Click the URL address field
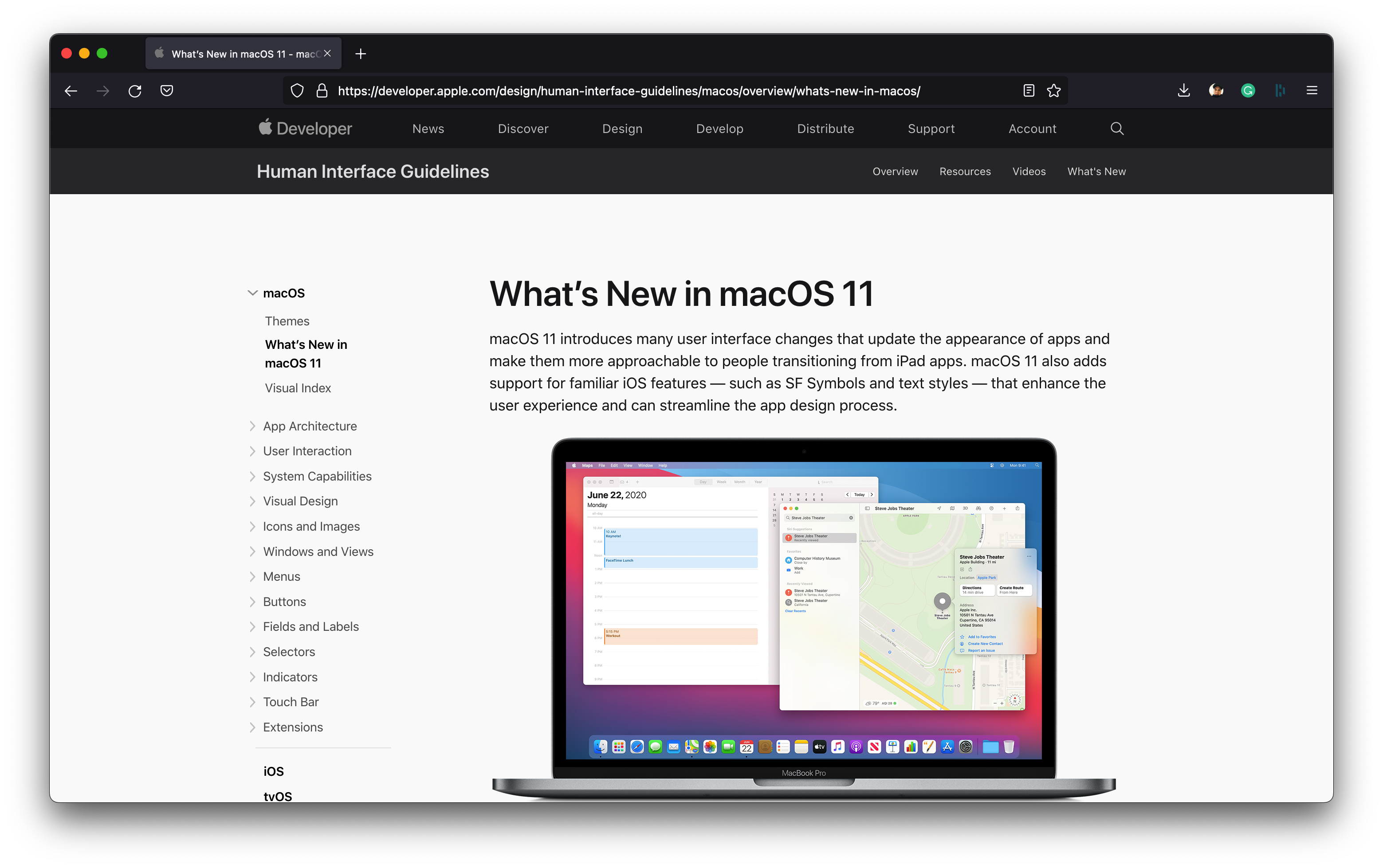 point(629,91)
